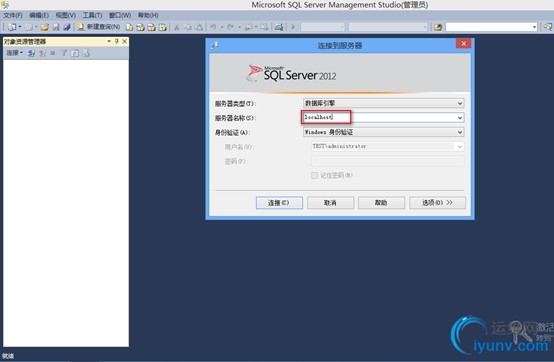Toggle the 记住密码 checkbox

pyautogui.click(x=314, y=176)
